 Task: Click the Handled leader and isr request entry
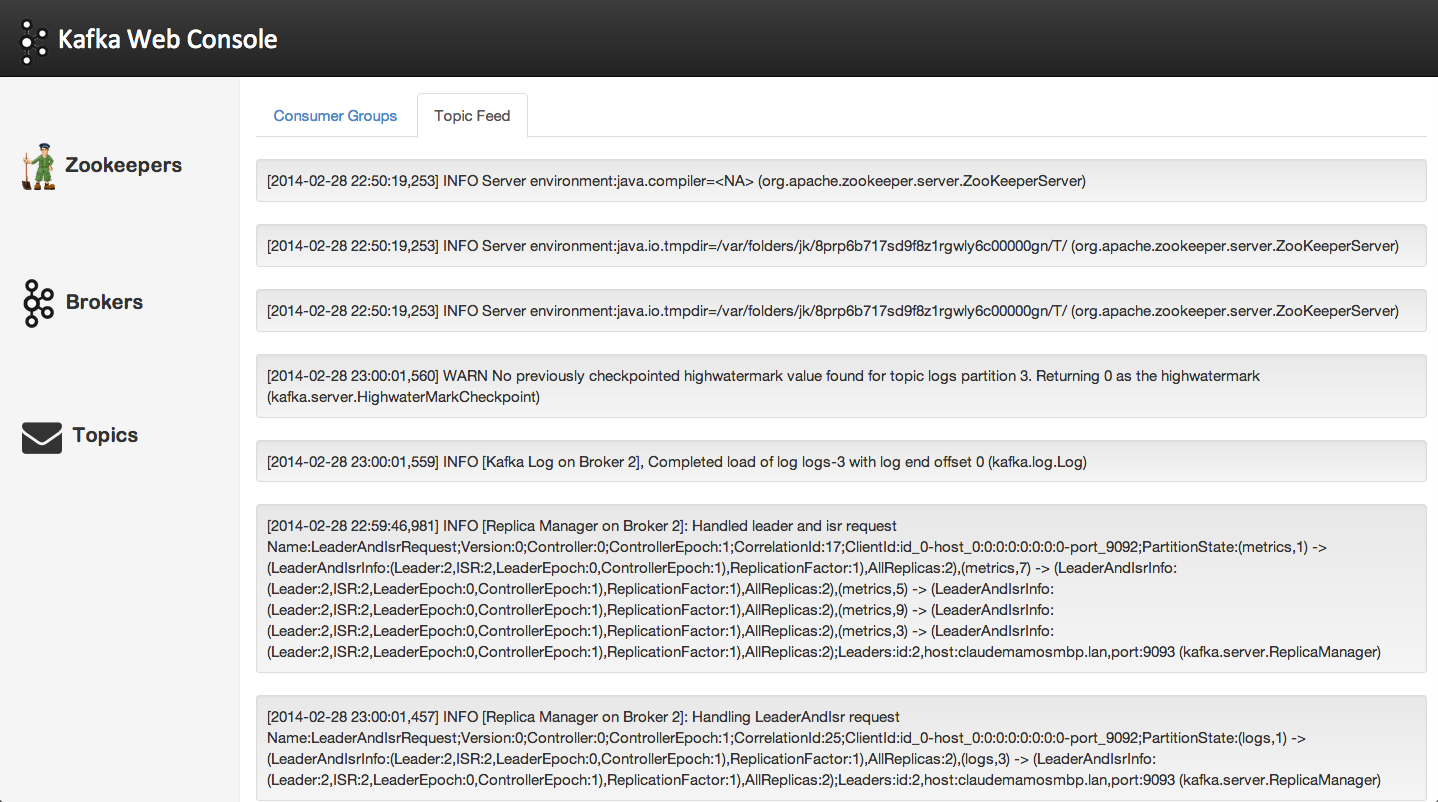841,588
